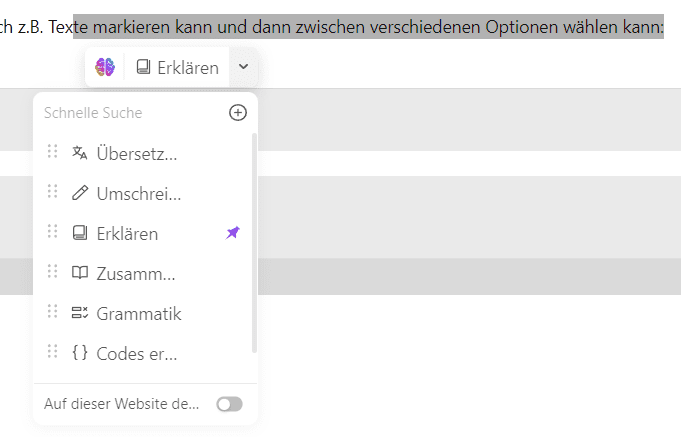Click the book icon beside Erklären button
This screenshot has width=681, height=437.
coord(143,67)
